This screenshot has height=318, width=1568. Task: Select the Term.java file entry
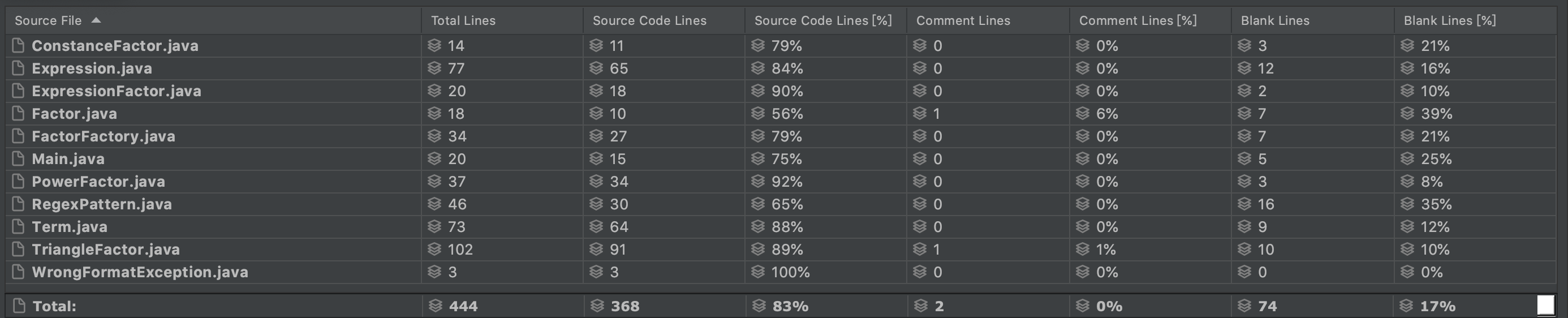(x=70, y=227)
